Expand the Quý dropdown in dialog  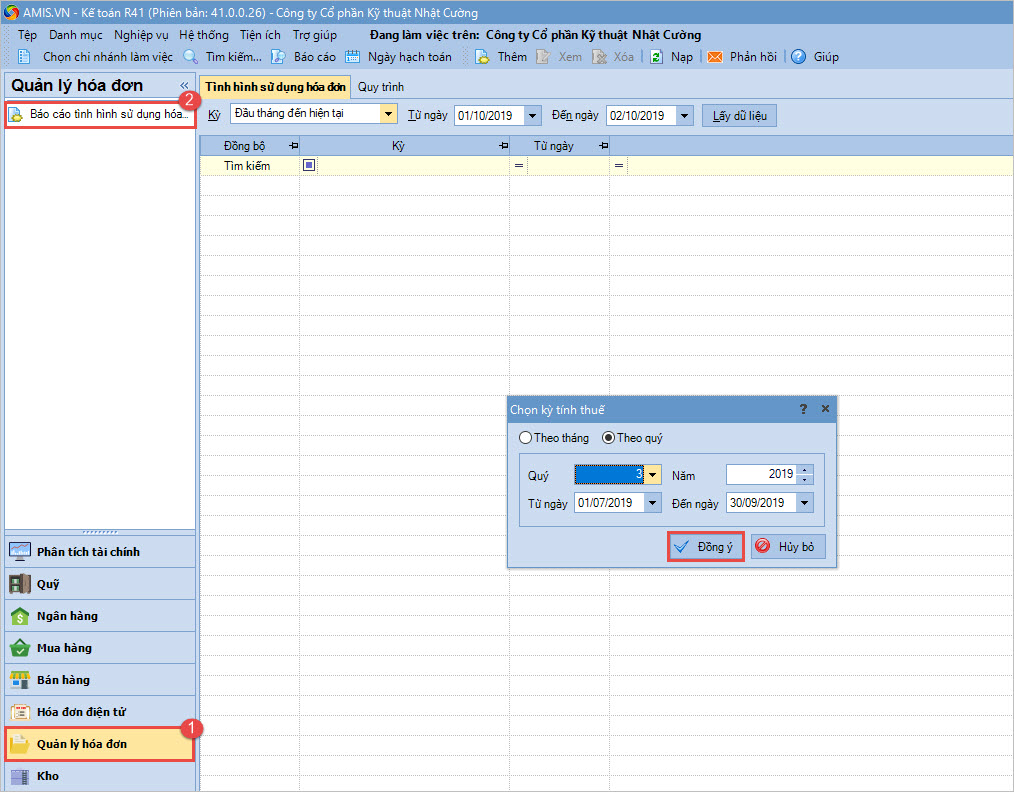(652, 475)
